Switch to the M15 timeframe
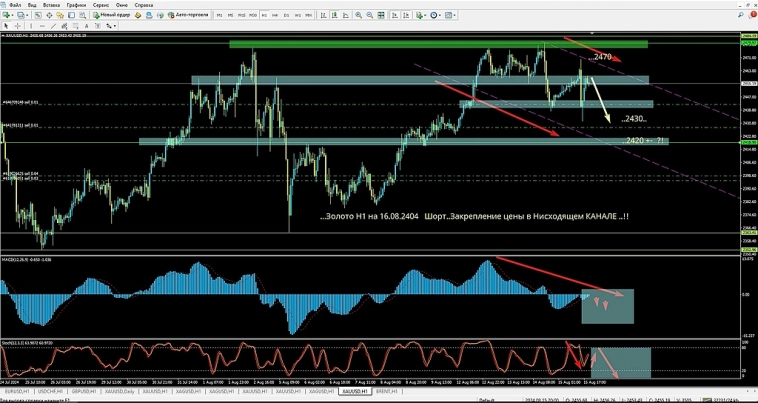 pyautogui.click(x=241, y=15)
